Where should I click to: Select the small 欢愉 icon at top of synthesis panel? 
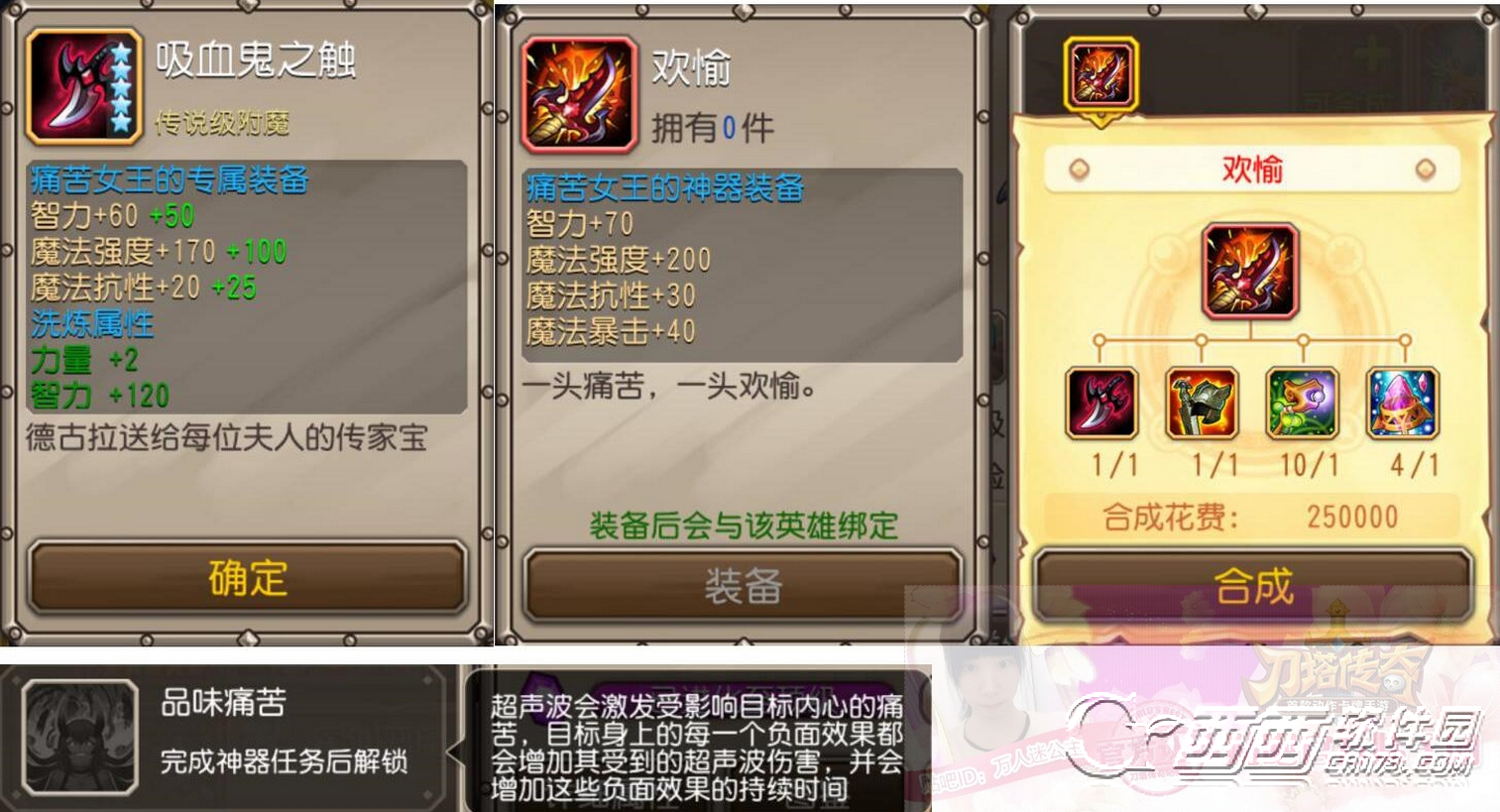point(1100,73)
